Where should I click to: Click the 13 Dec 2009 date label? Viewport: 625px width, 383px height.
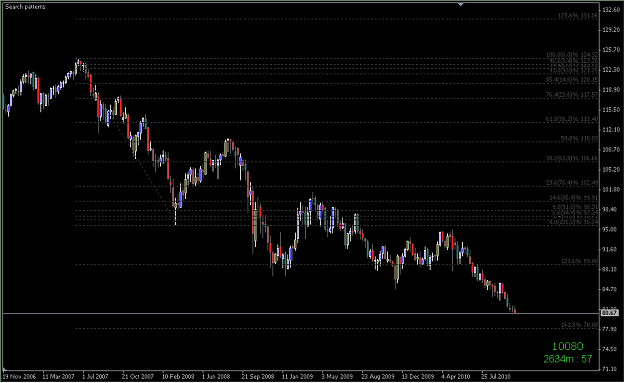click(x=417, y=376)
